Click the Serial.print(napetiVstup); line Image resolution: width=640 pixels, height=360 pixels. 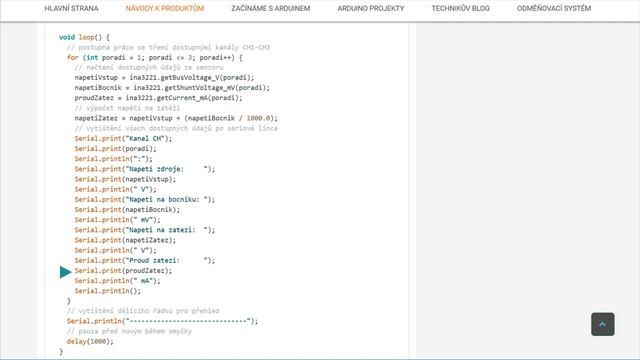click(125, 179)
